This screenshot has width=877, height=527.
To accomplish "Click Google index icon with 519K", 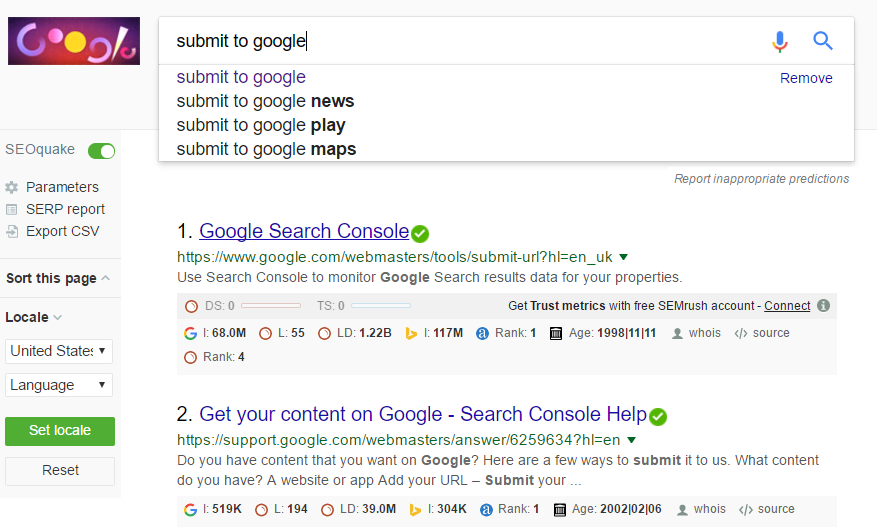I will tap(190, 510).
